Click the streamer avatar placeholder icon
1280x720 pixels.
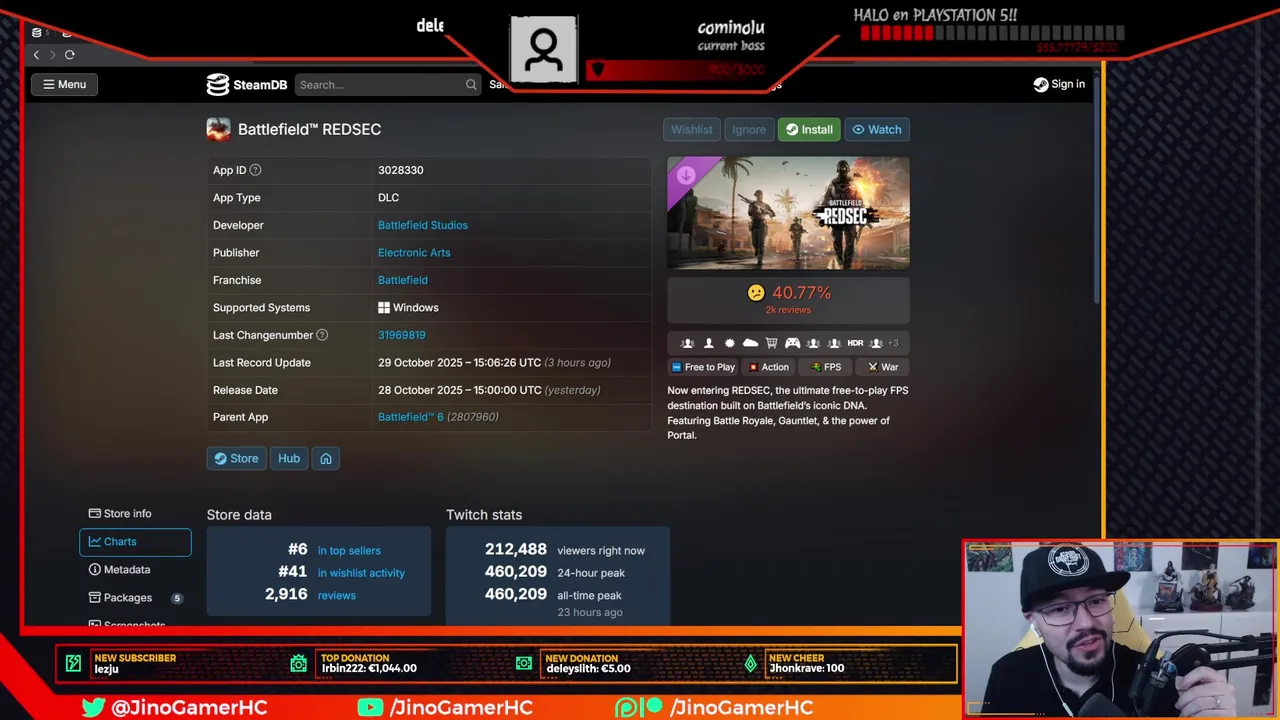(x=543, y=49)
